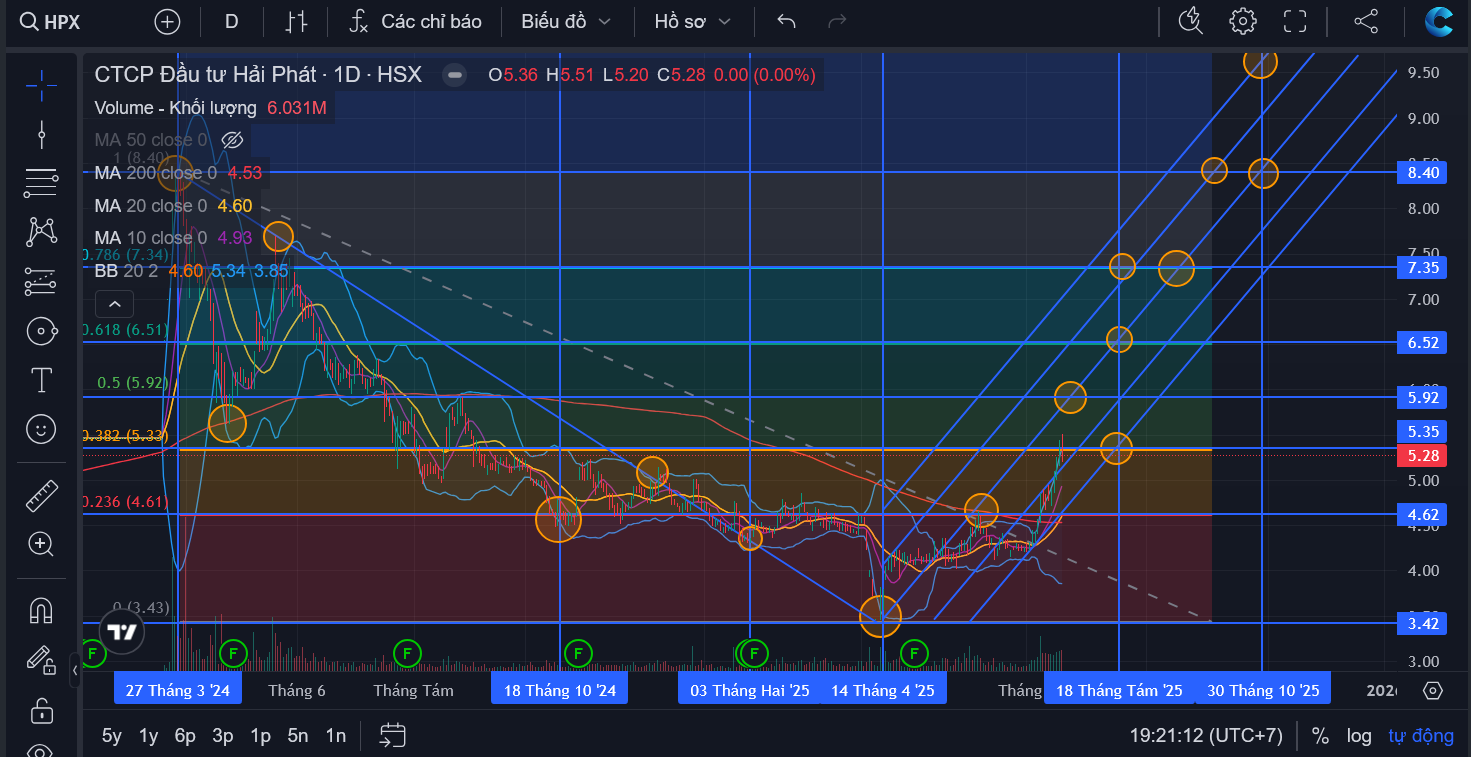Image resolution: width=1471 pixels, height=757 pixels.
Task: Select the text annotation tool
Action: 41,380
